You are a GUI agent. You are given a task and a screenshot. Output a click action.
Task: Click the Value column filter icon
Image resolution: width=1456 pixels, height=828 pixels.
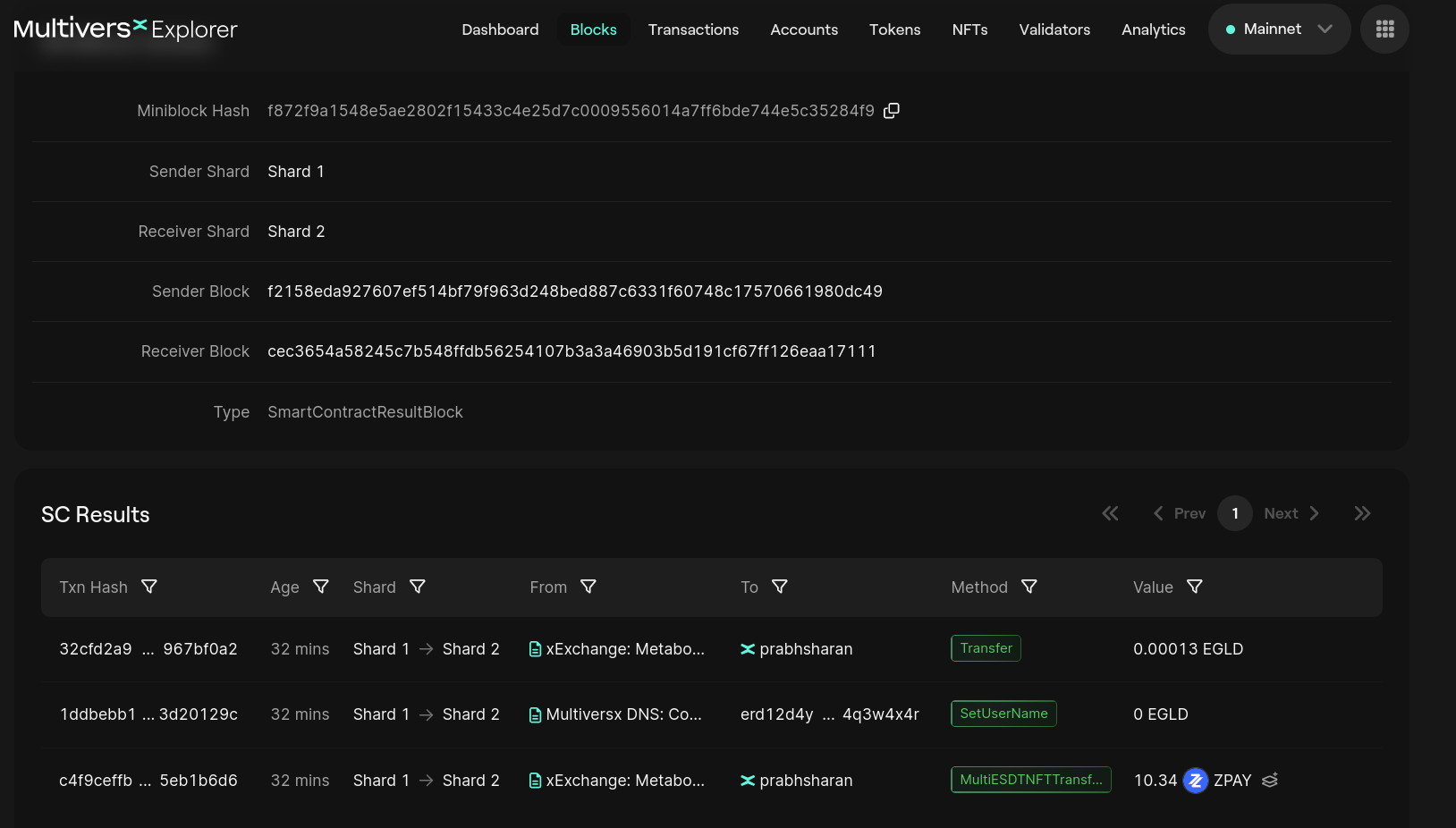coord(1195,587)
